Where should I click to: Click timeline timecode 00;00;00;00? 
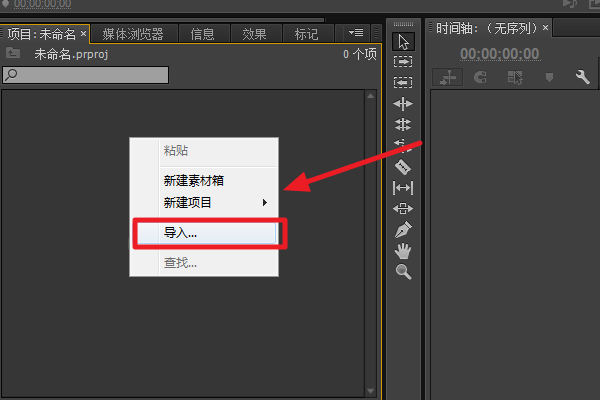(500, 54)
